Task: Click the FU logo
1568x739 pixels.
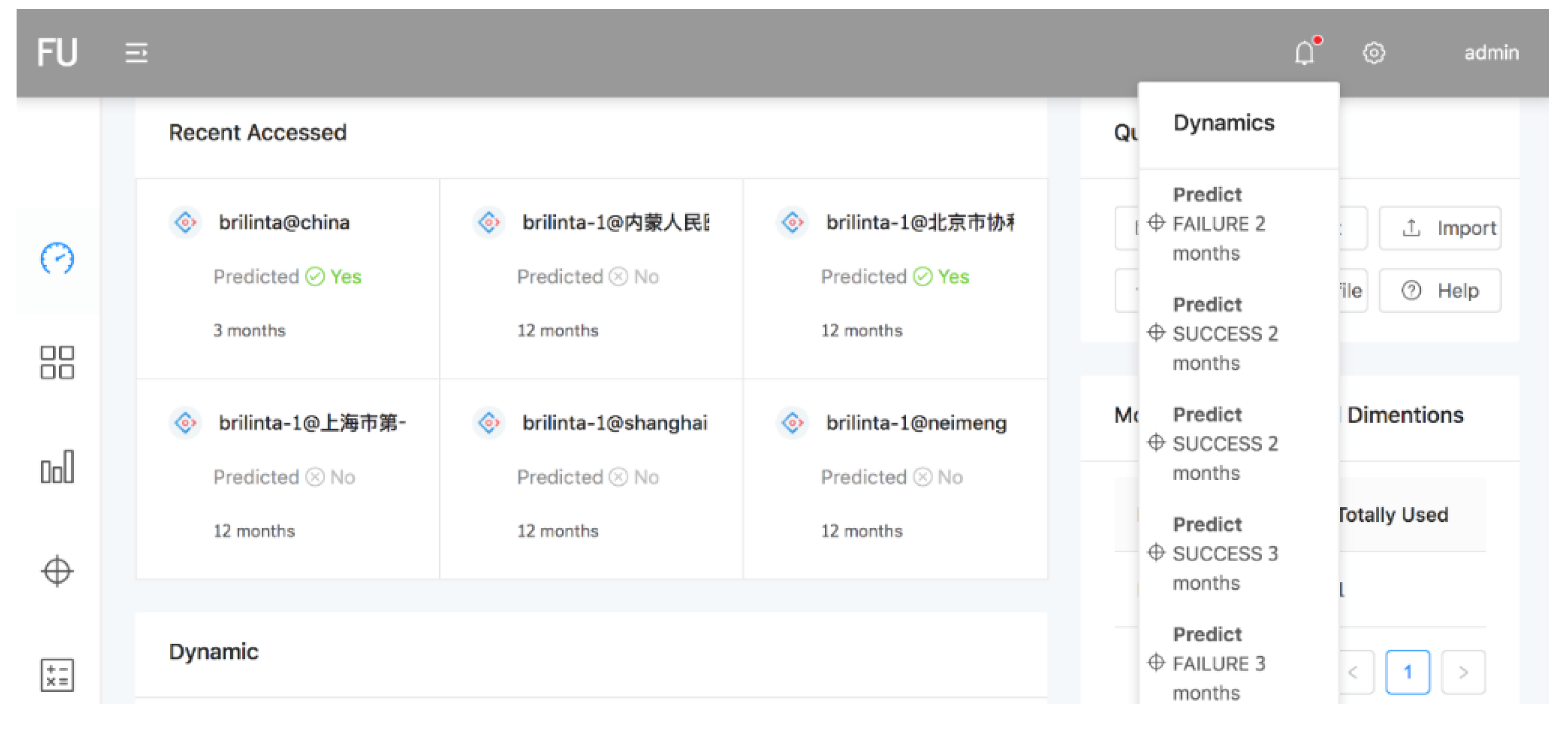Action: click(57, 53)
